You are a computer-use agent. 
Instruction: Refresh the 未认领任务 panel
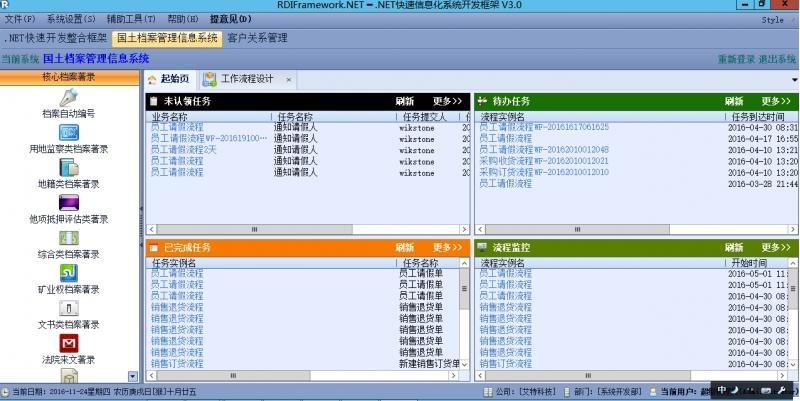pyautogui.click(x=405, y=101)
